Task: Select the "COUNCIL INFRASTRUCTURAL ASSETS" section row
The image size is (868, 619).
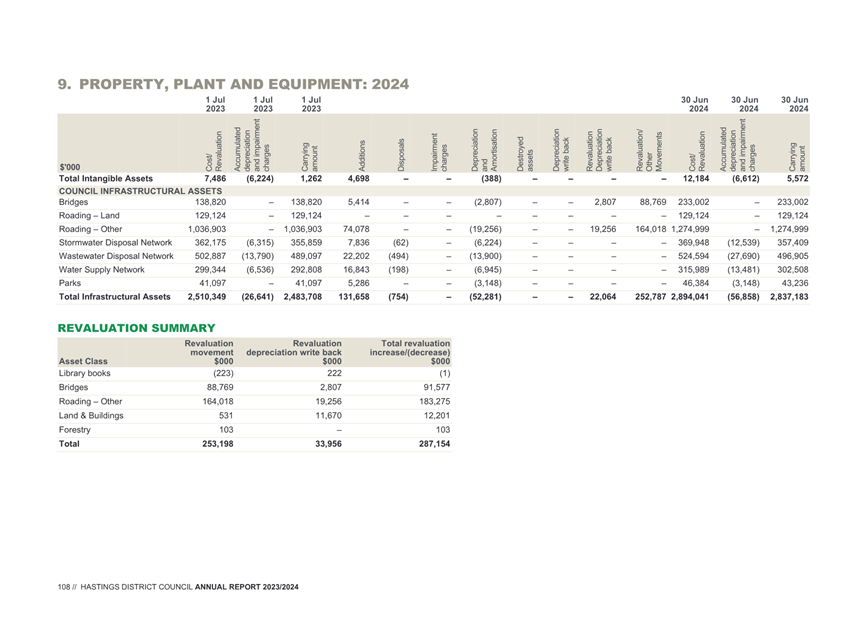Action: point(433,191)
